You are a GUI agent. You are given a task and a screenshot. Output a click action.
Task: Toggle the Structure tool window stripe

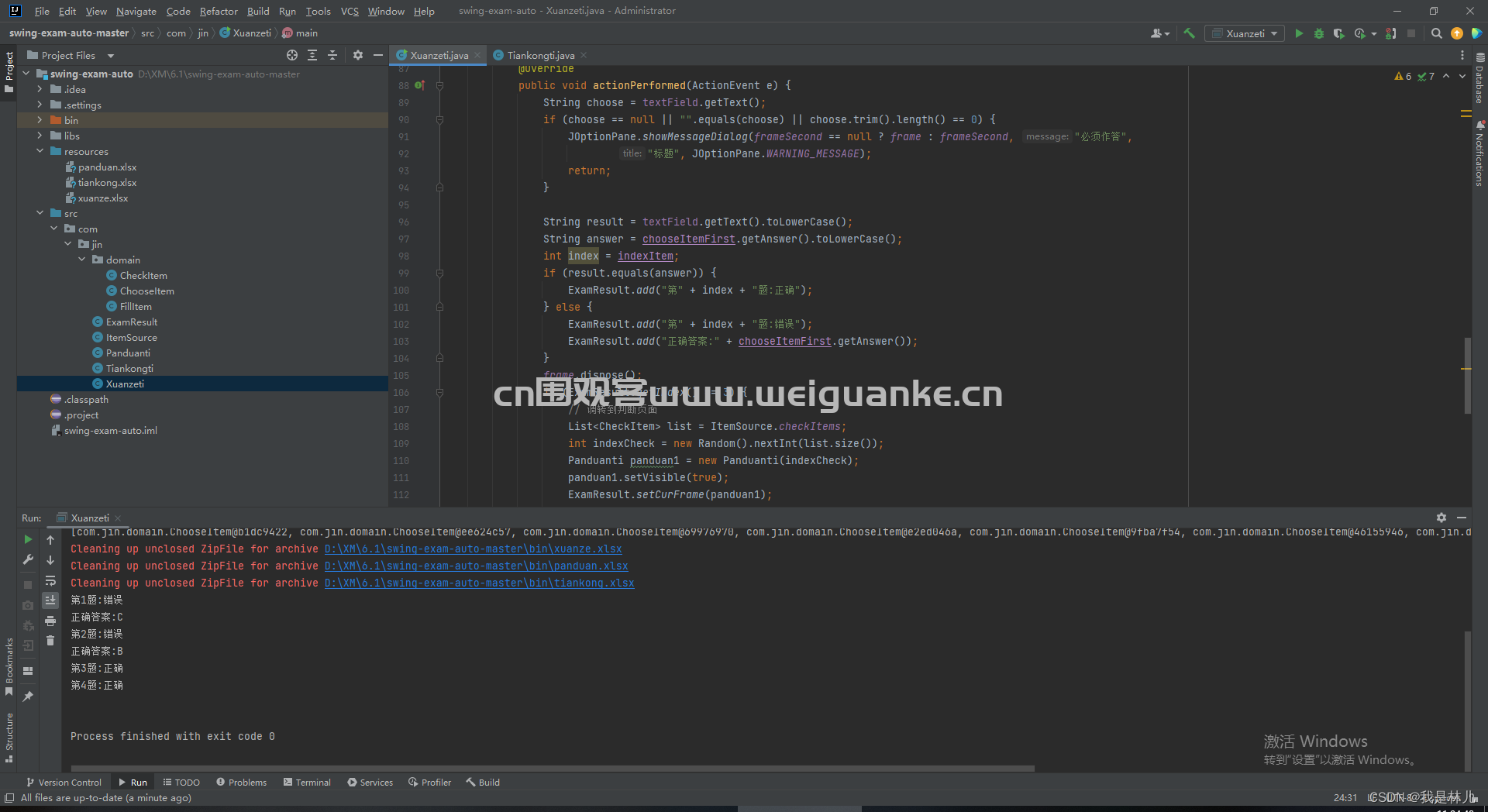(x=9, y=737)
